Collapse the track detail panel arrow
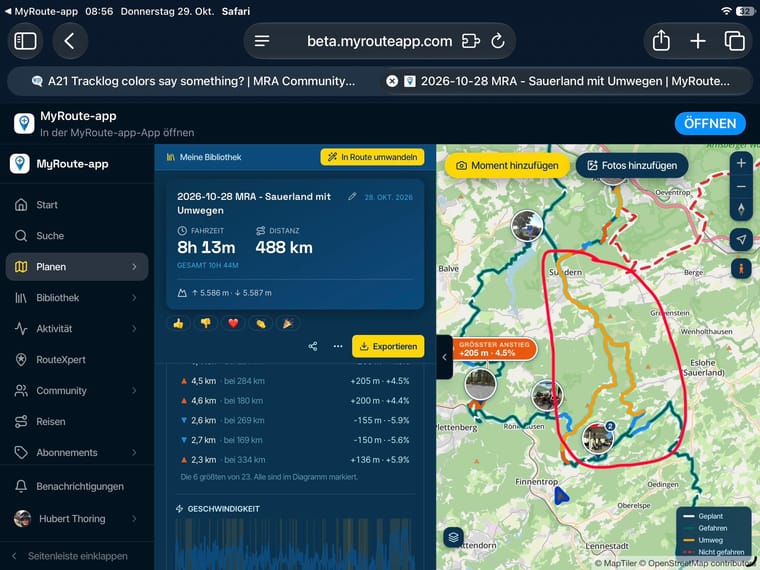The width and height of the screenshot is (760, 570). [x=444, y=357]
